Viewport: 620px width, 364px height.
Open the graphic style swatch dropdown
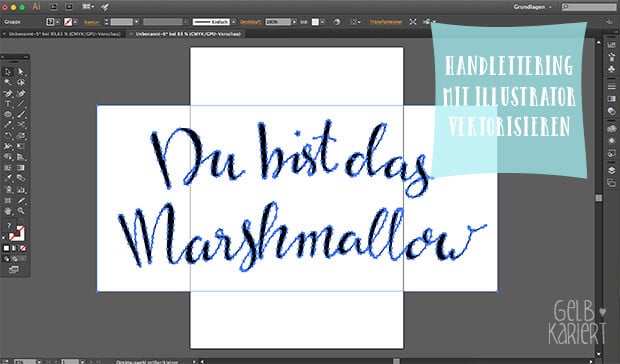(323, 22)
